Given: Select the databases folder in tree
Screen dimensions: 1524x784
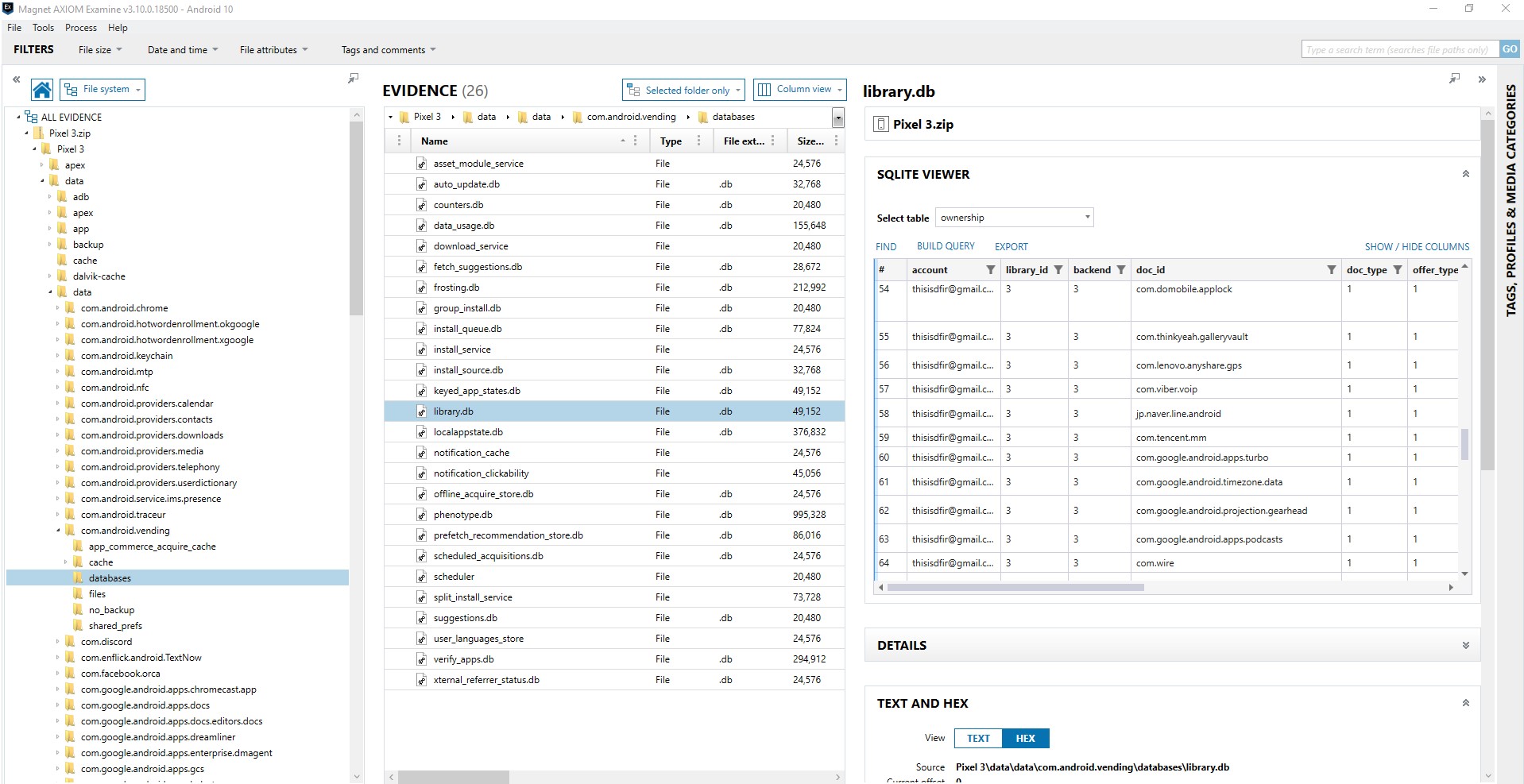Looking at the screenshot, I should point(109,578).
